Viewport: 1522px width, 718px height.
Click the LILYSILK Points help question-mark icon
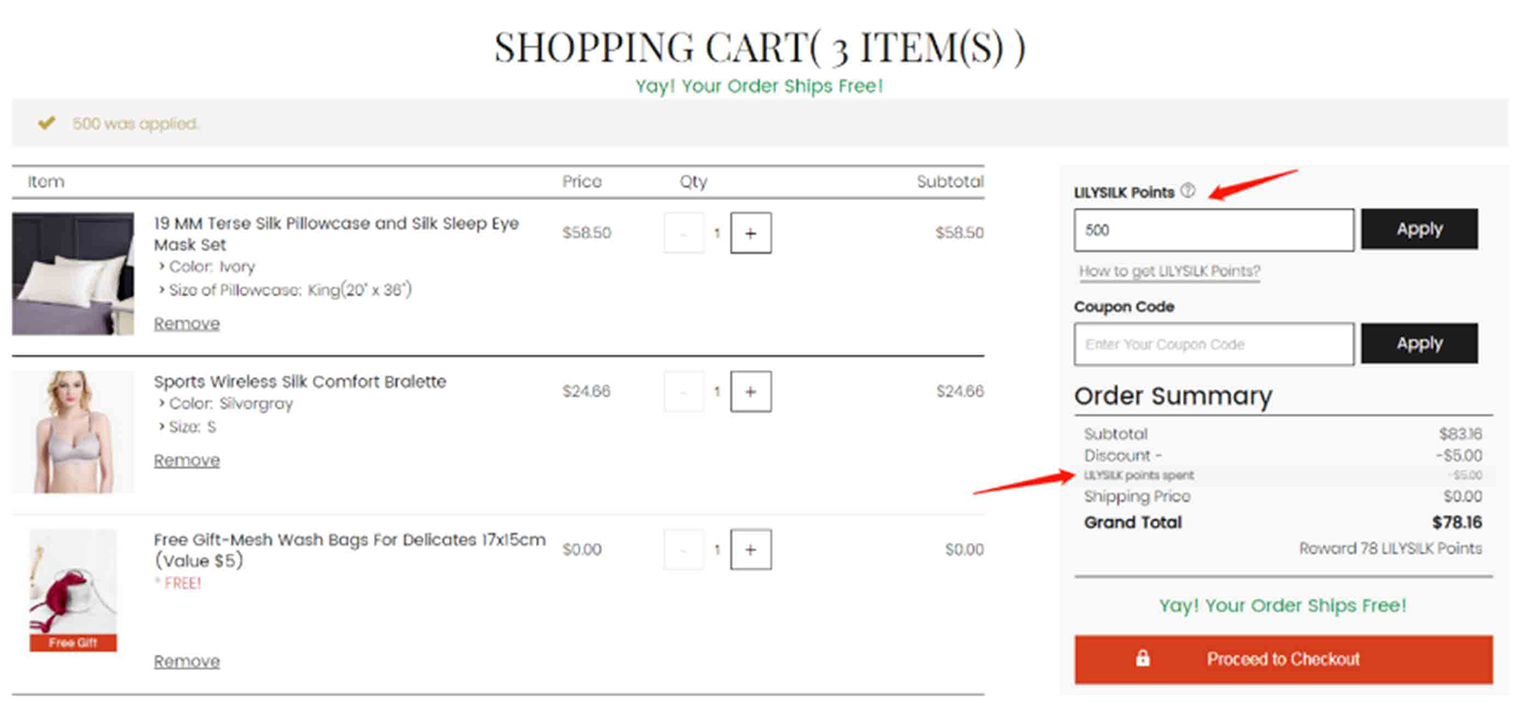point(1187,191)
